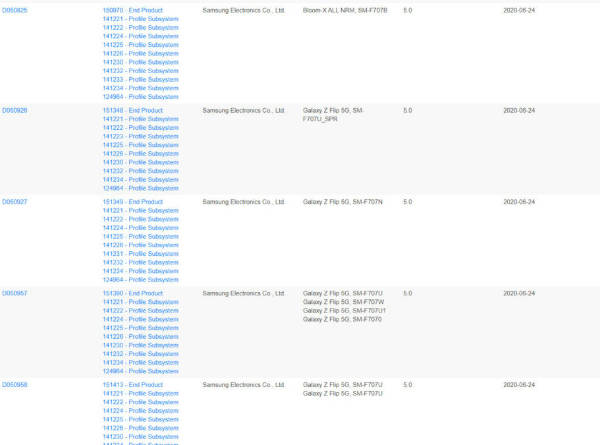This screenshot has width=600, height=445.
Task: Open 141221 Profile Subsystem in row D050925
Action: pos(140,19)
